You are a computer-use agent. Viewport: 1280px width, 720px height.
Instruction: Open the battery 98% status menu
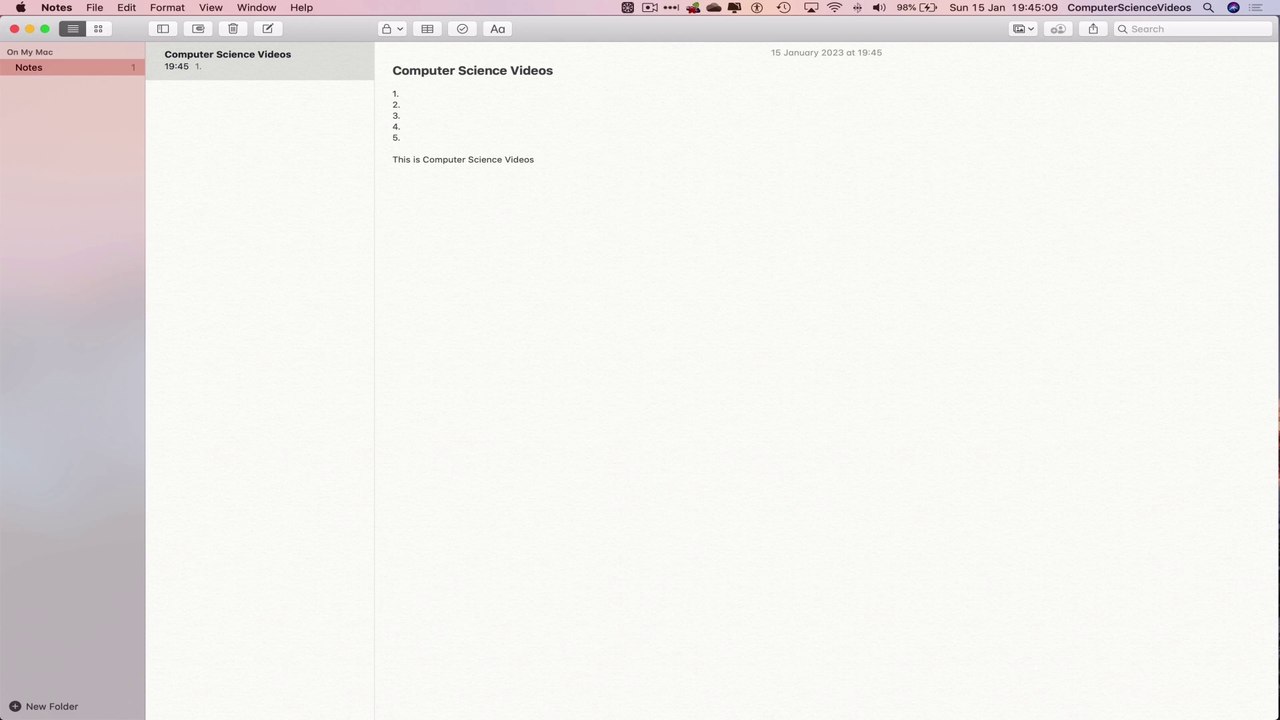pos(916,7)
